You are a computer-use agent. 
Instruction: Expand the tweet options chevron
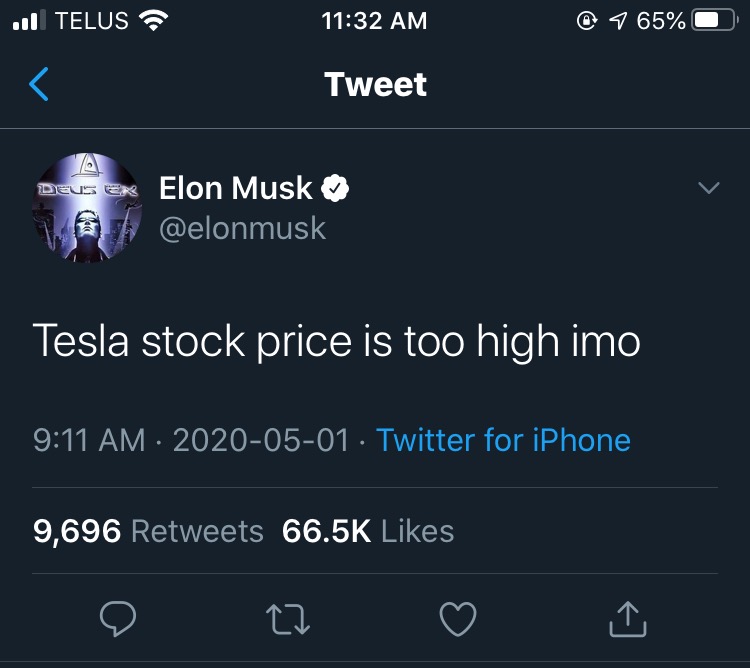point(708,188)
